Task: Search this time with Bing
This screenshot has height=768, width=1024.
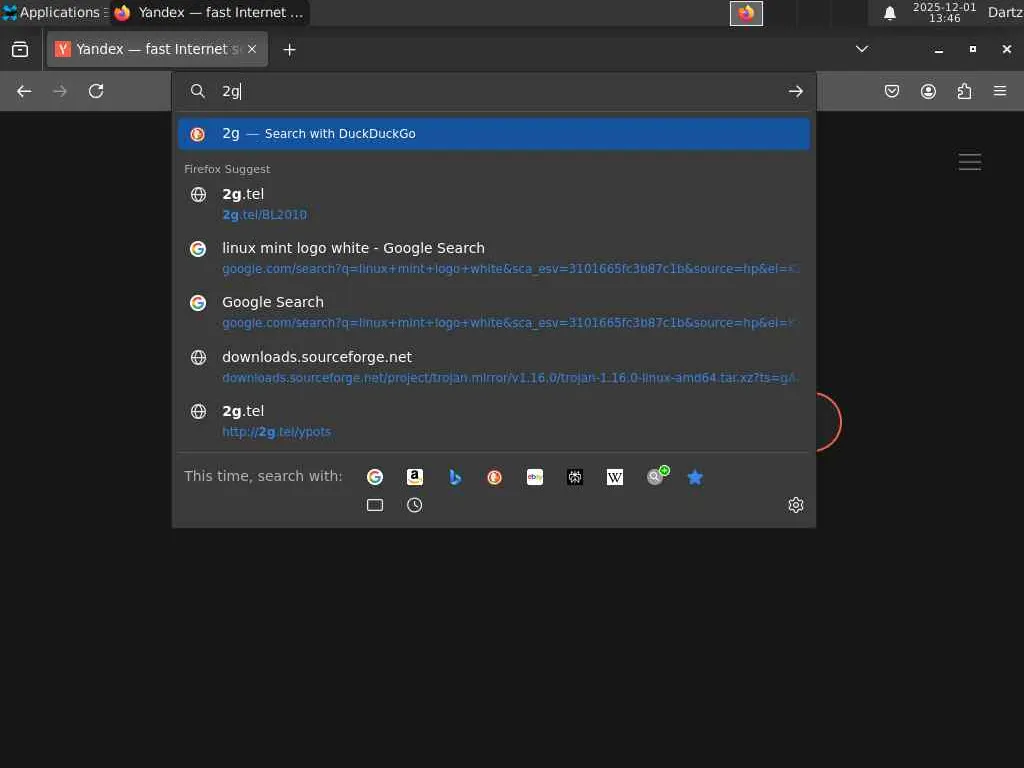Action: pos(455,477)
